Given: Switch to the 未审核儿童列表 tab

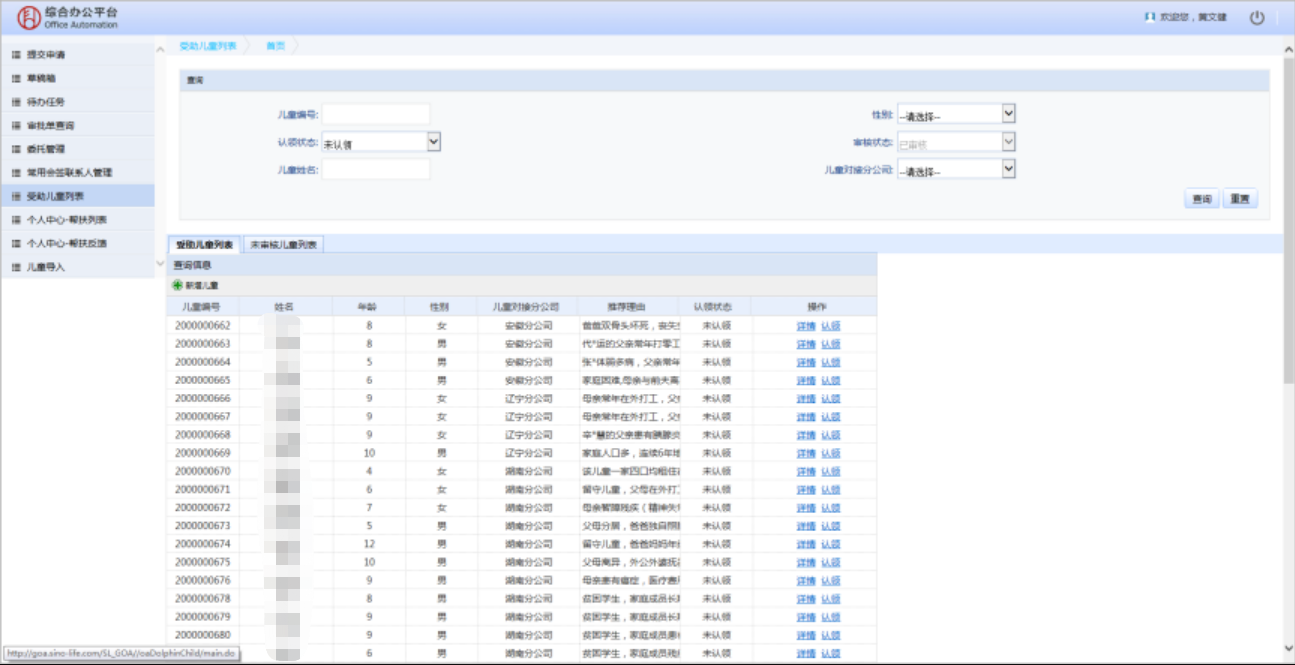Looking at the screenshot, I should [283, 245].
